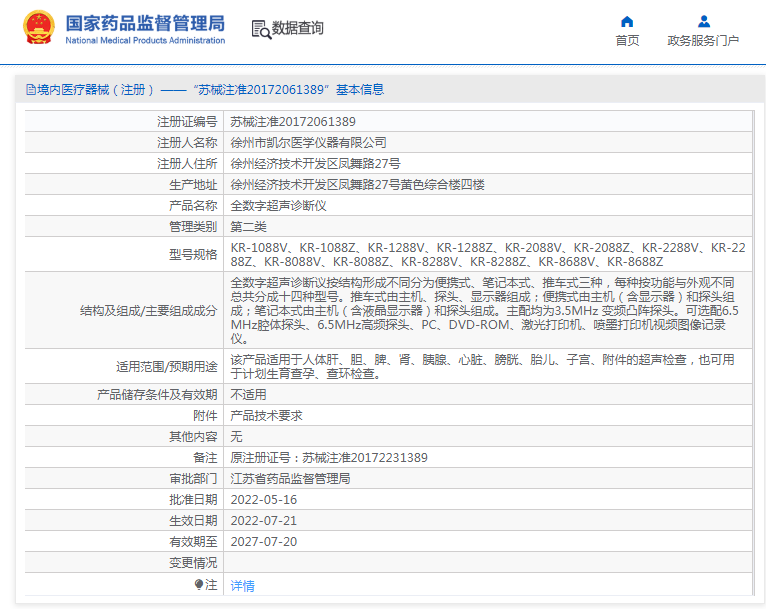Click the document icon before 境内医疗器械
This screenshot has height=609, width=766.
click(31, 89)
